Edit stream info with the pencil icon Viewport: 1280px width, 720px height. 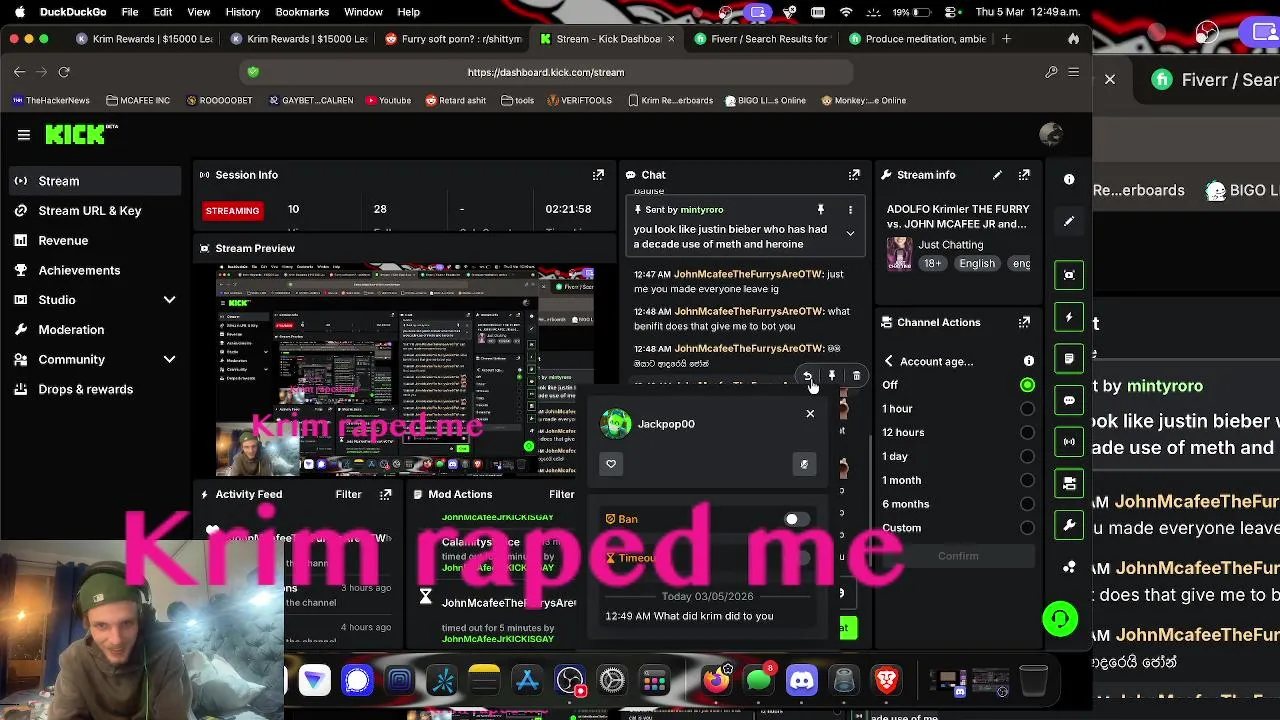point(997,174)
